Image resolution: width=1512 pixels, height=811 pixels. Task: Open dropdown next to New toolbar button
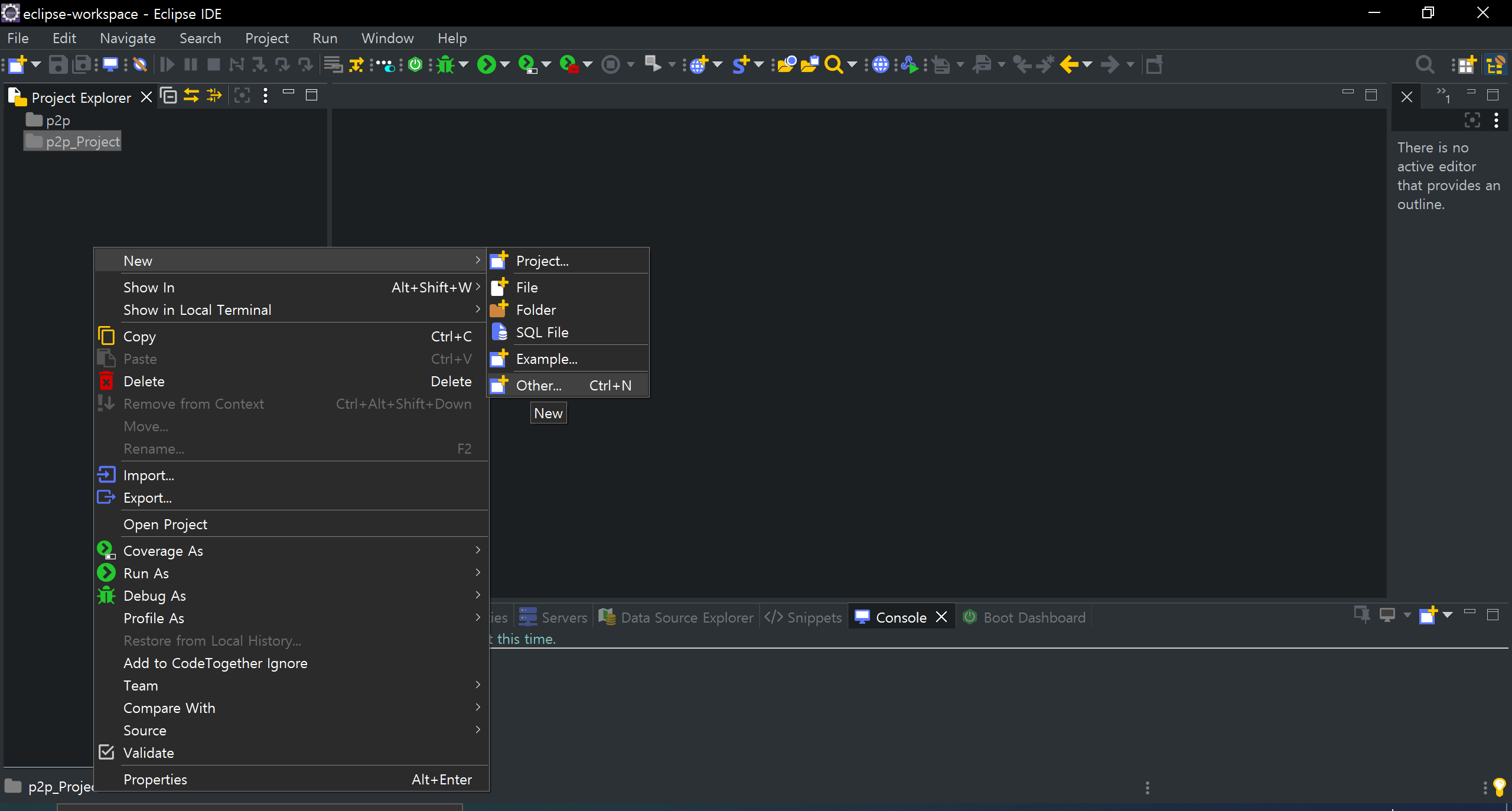[36, 64]
